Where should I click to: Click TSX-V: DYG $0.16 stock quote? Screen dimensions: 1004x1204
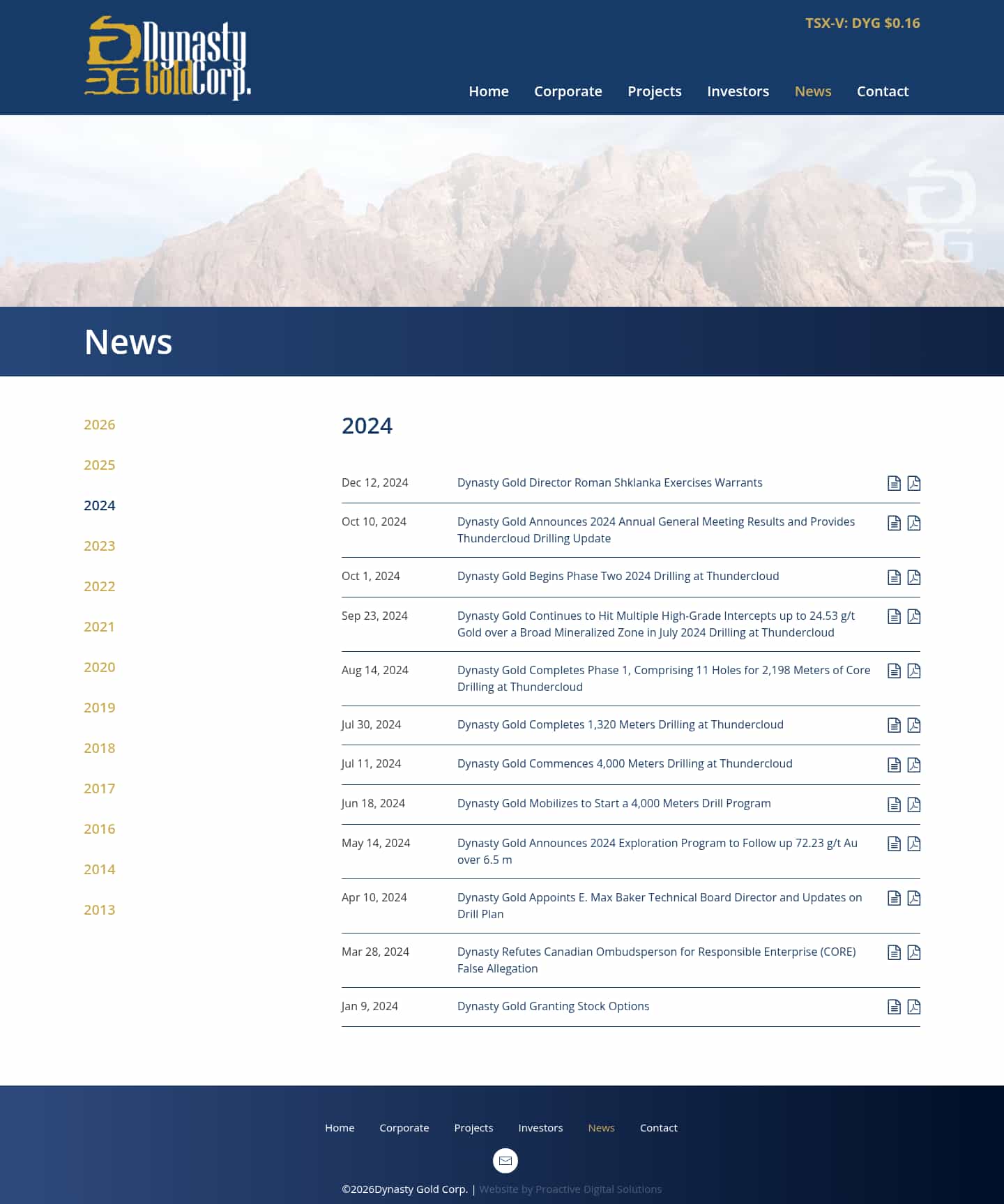click(x=862, y=23)
